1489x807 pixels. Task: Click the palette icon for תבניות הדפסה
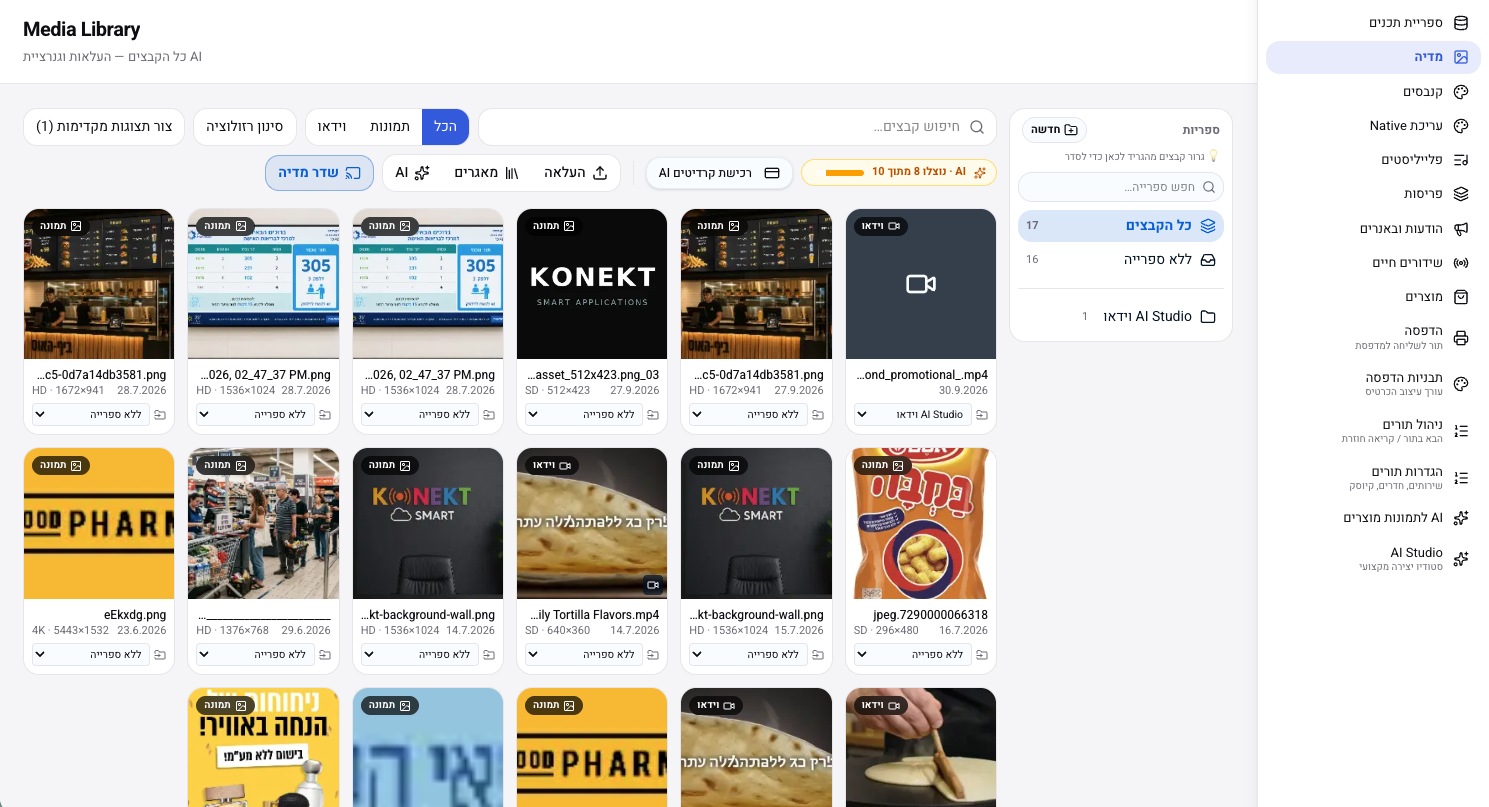tap(1461, 384)
